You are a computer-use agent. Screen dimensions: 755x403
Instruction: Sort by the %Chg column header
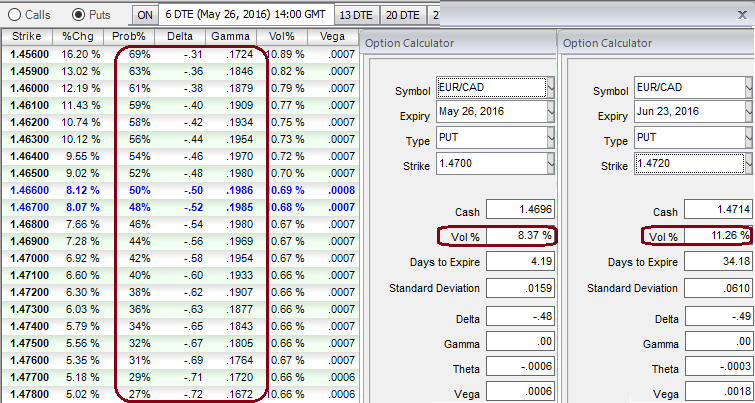coord(78,37)
